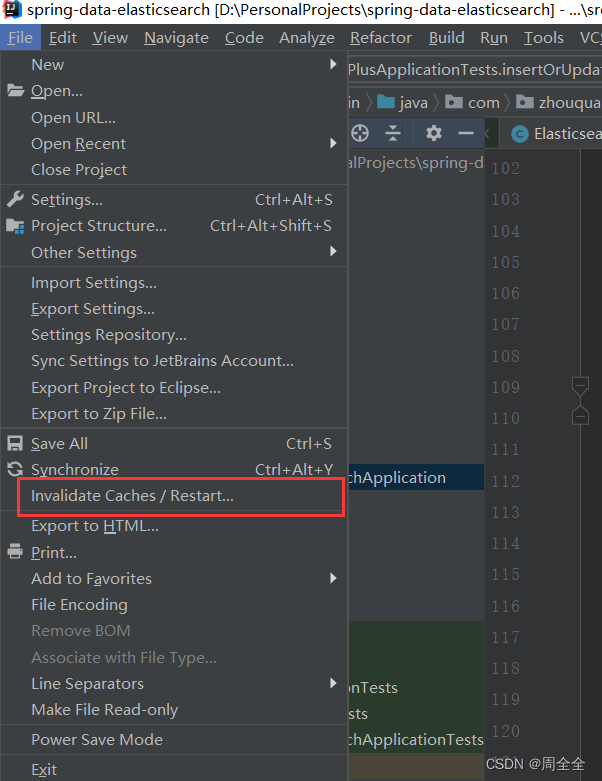602x781 pixels.
Task: Select chApplication item in project tree
Action: [416, 477]
